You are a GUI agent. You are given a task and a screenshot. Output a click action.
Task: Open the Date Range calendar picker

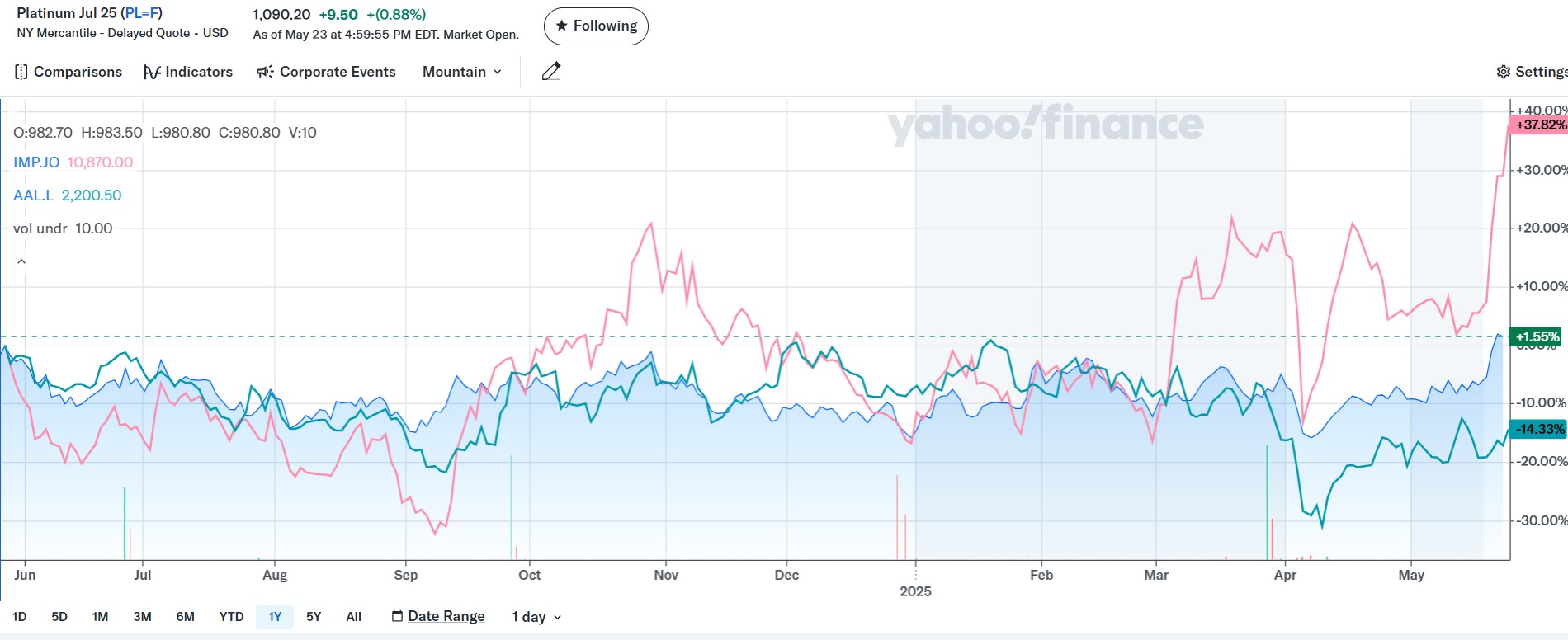438,616
